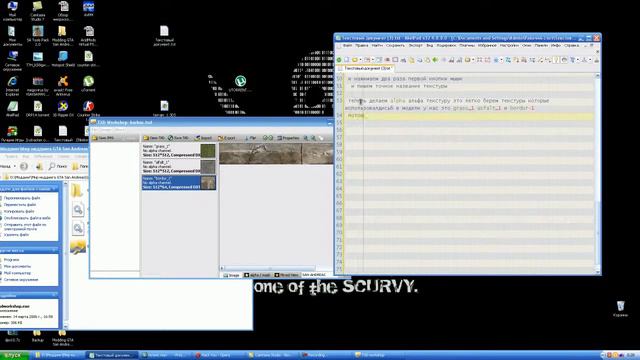The width and height of the screenshot is (640, 360).
Task: Click the Копировать файл link
Action: pyautogui.click(x=19, y=211)
